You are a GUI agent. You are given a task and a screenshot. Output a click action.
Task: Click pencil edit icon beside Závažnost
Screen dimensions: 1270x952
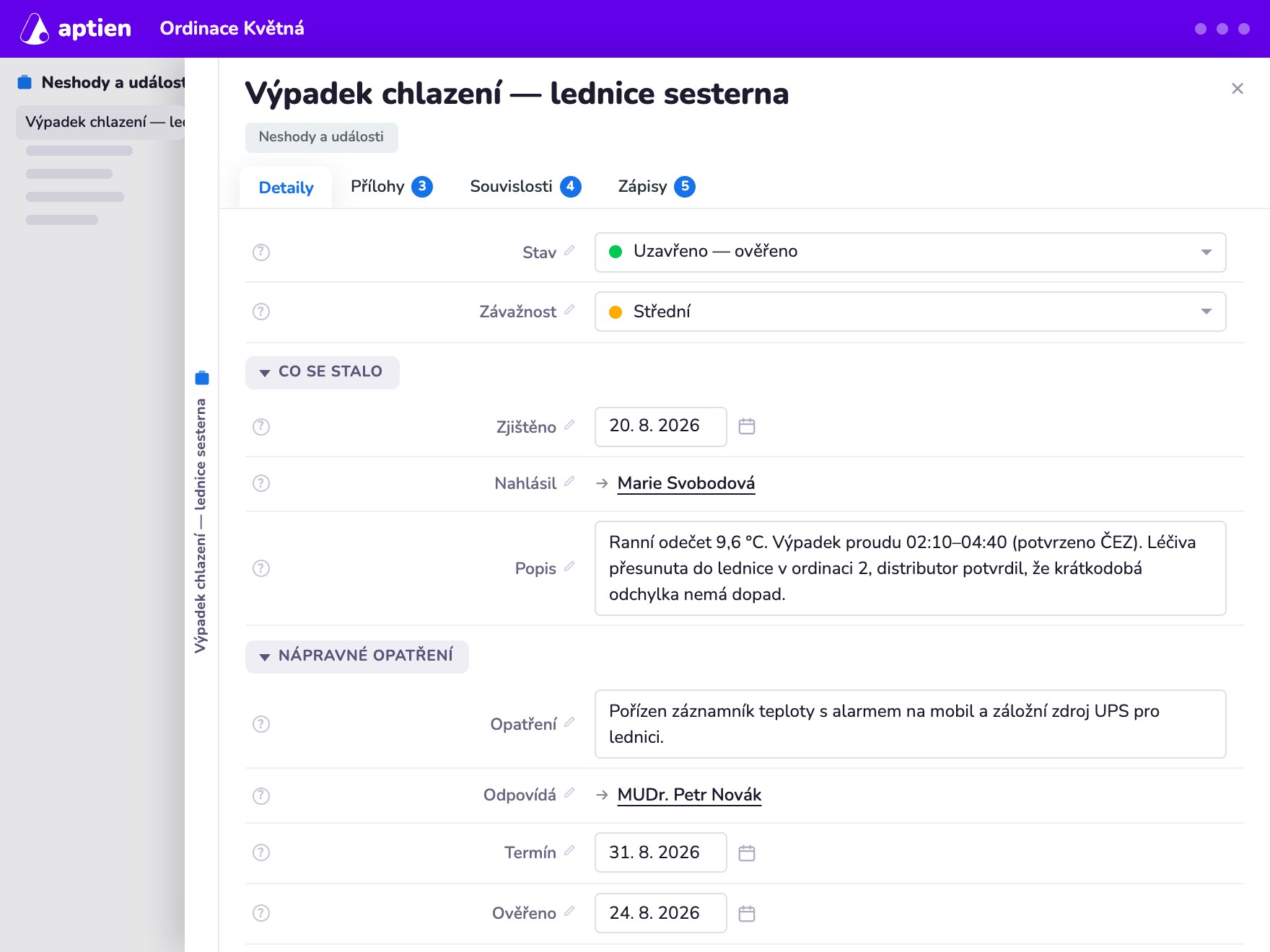click(569, 309)
